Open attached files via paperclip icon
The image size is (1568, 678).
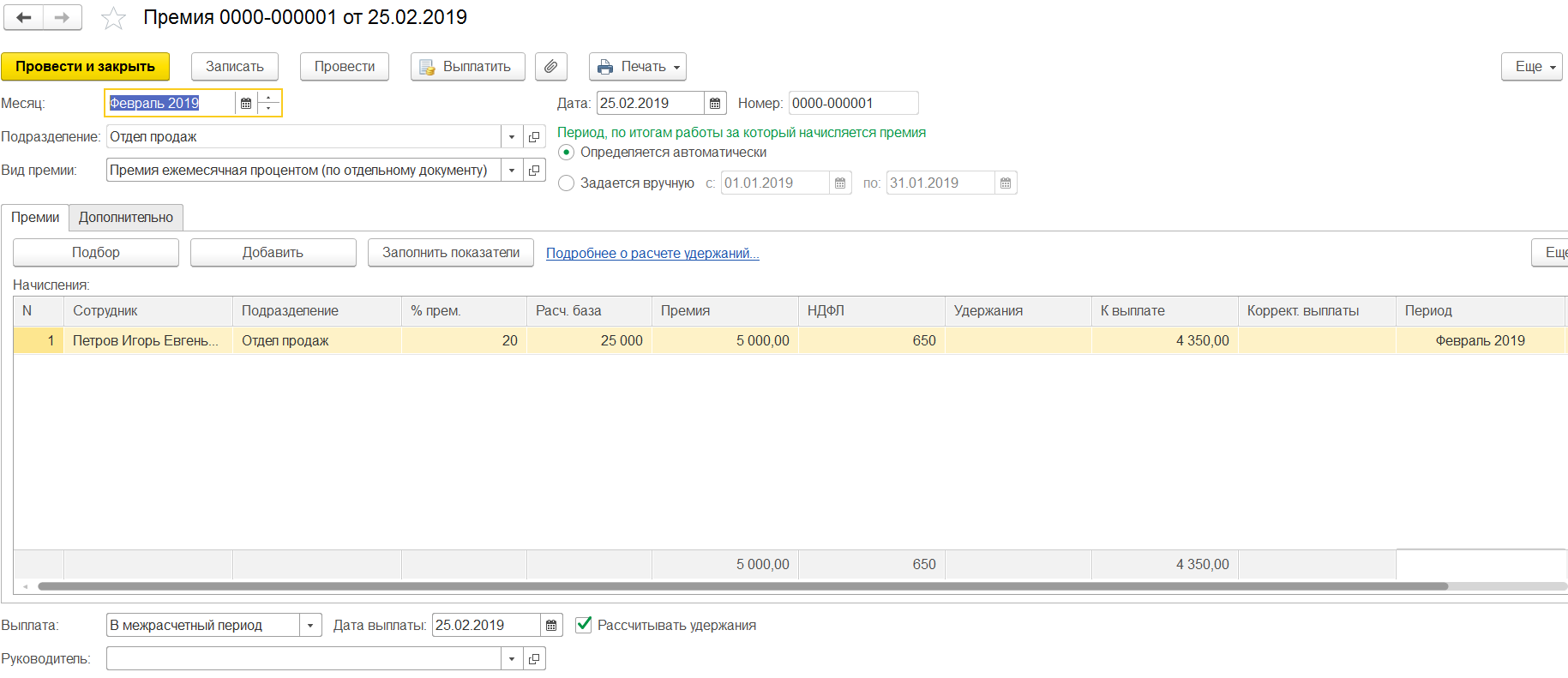(551, 67)
